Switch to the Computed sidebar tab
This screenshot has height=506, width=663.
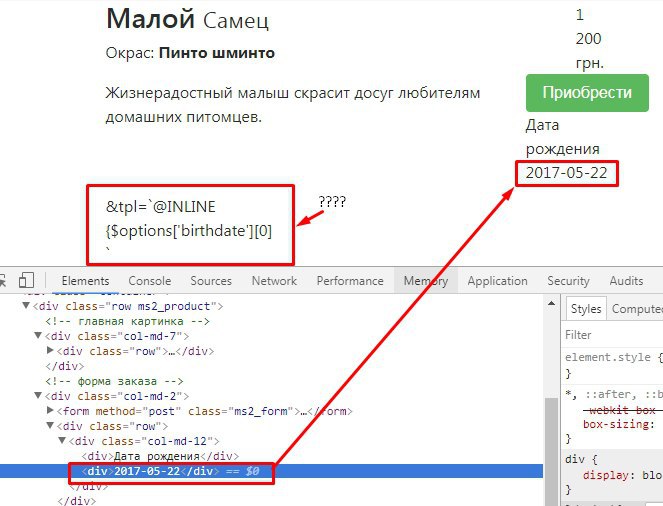point(636,309)
